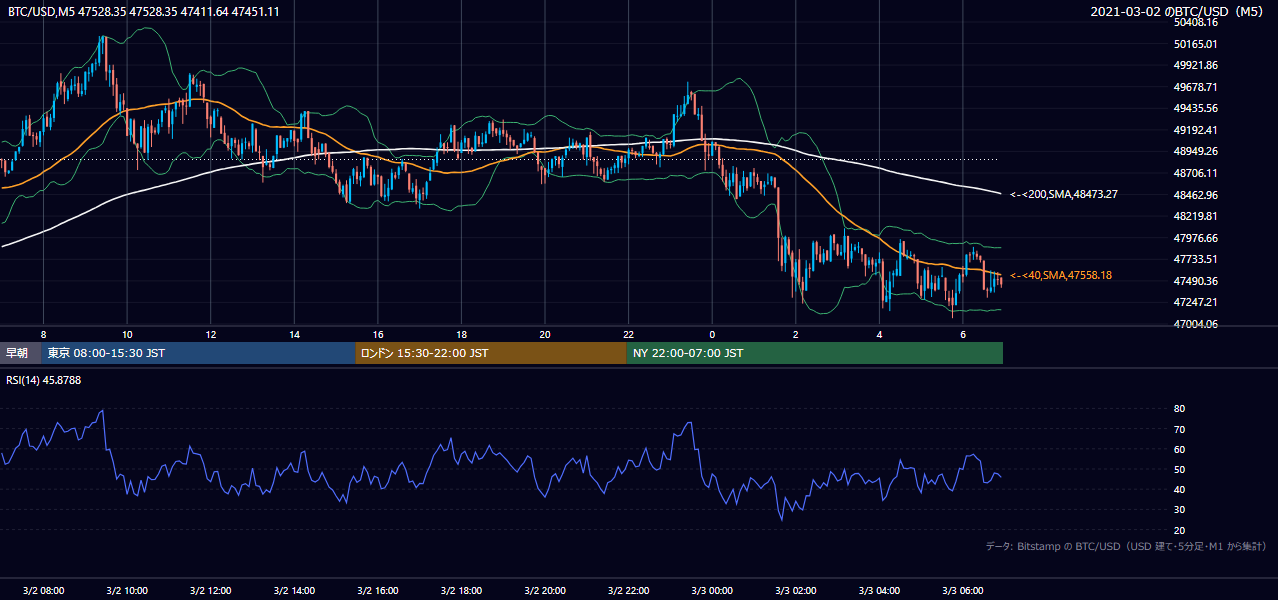Viewport: 1278px width, 600px height.
Task: Click the '3/3 06:00' time label
Action: click(962, 590)
